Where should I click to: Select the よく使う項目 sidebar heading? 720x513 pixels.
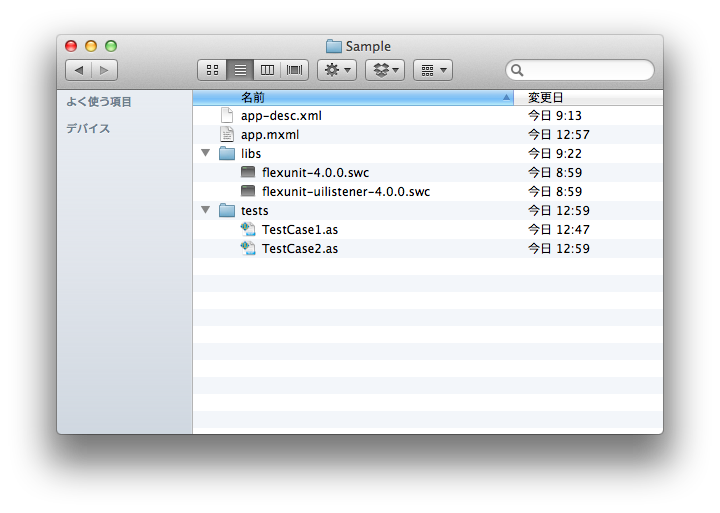(99, 101)
